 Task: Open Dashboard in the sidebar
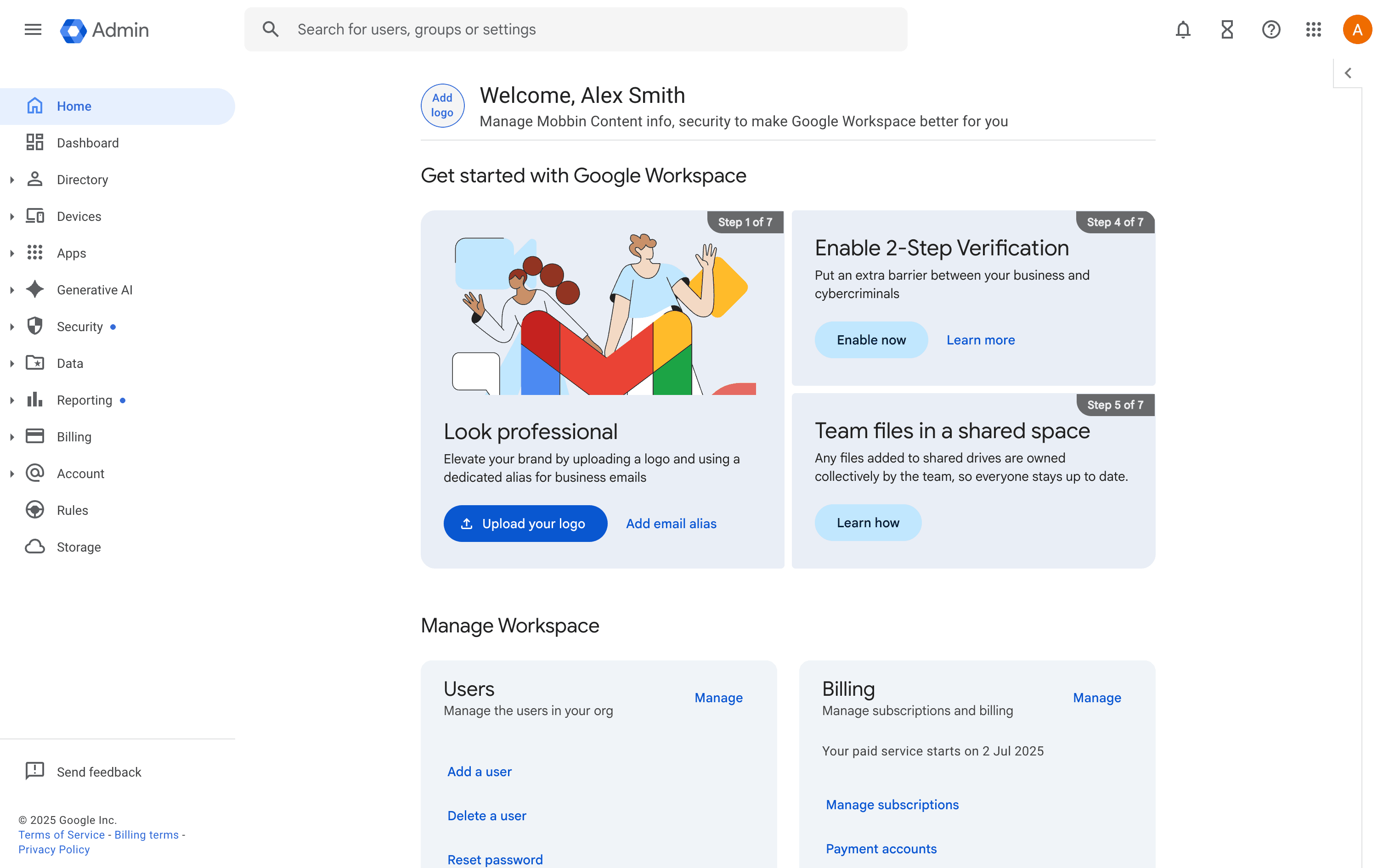(87, 143)
